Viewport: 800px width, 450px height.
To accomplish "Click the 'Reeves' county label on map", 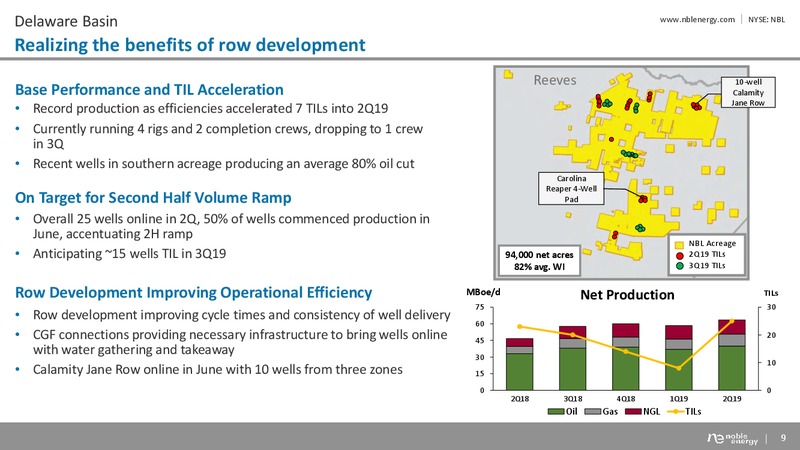I will 555,80.
